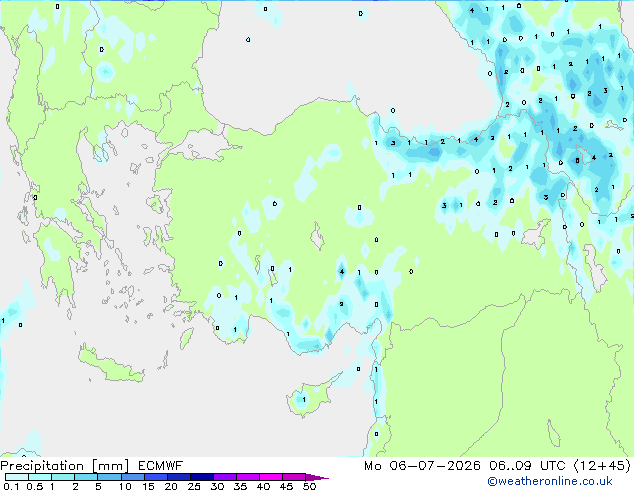Click the legend label '0.1'
The height and width of the screenshot is (490, 634).
(x=11, y=486)
